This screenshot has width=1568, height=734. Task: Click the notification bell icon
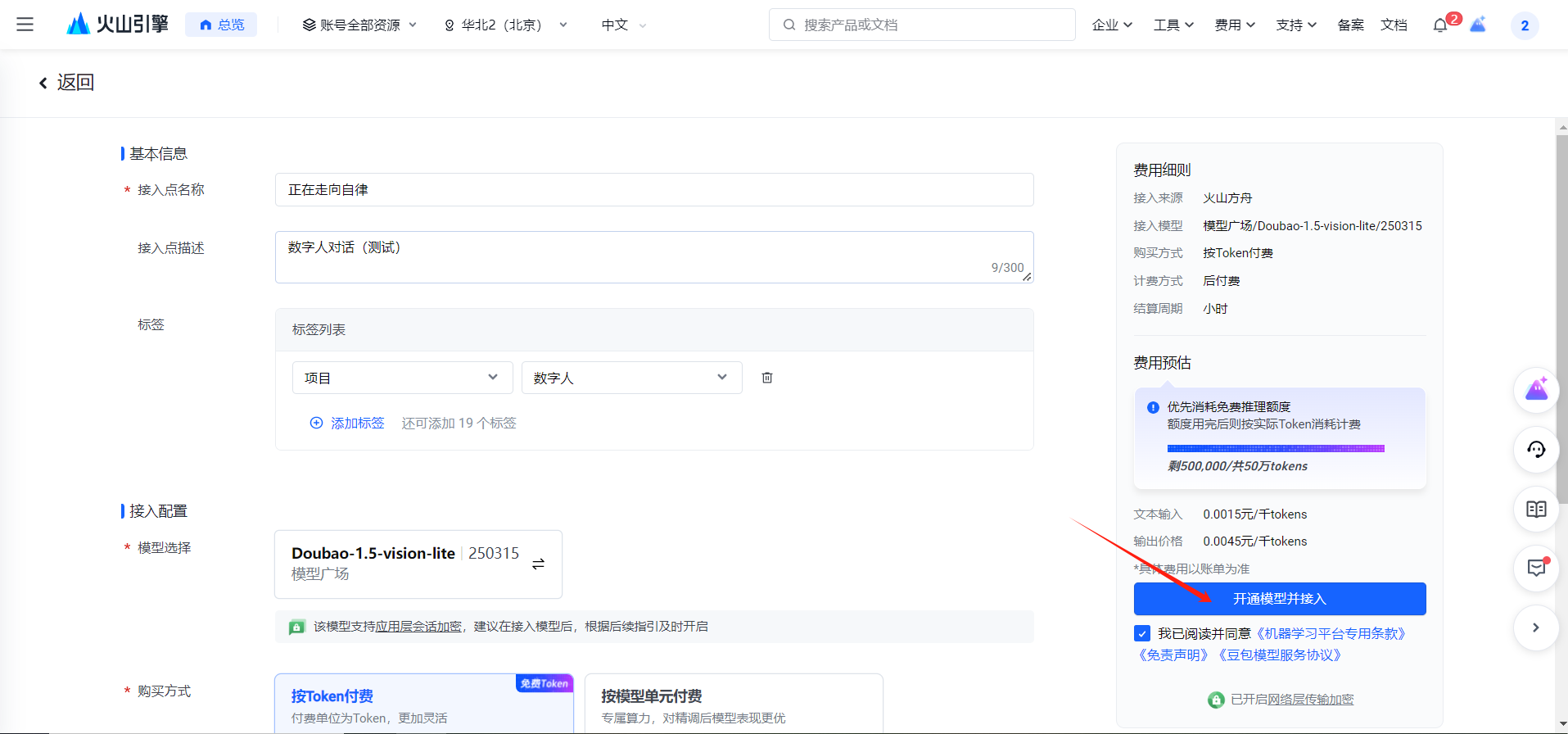[1440, 25]
